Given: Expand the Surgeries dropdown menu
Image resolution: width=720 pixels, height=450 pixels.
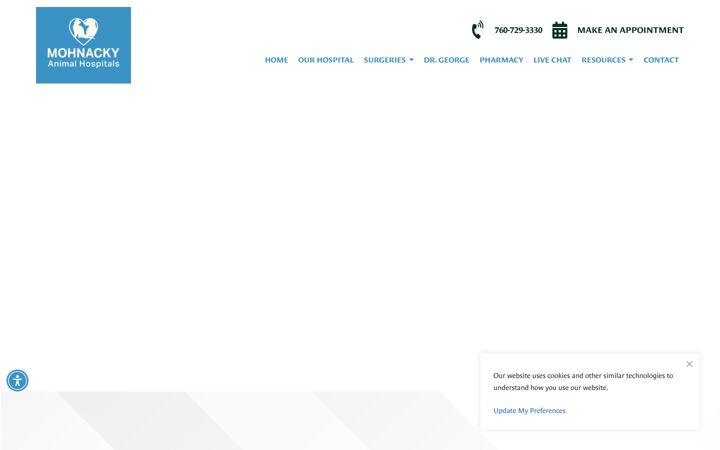Looking at the screenshot, I should point(388,60).
